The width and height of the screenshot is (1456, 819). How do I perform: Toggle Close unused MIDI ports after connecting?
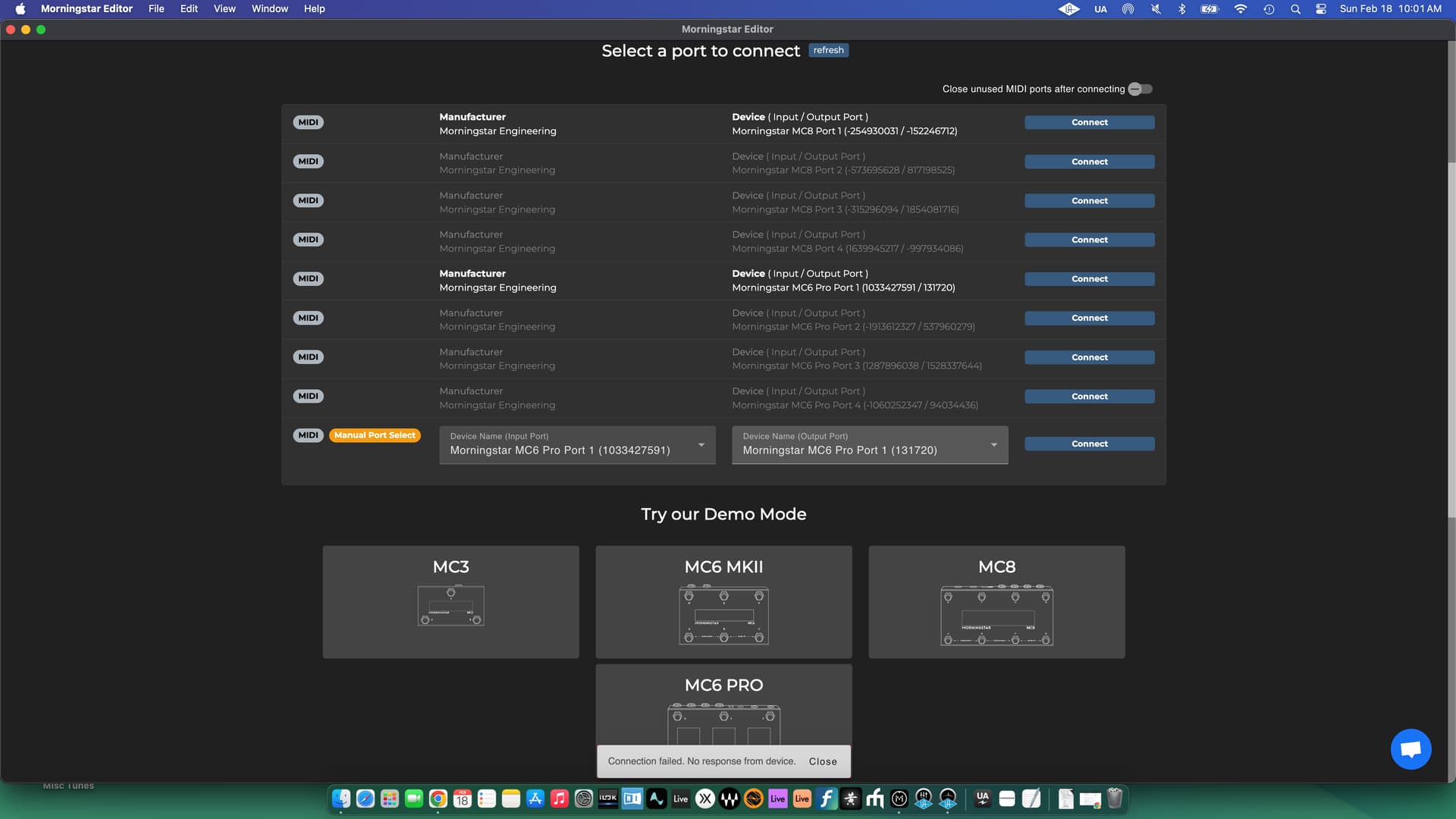[1140, 89]
